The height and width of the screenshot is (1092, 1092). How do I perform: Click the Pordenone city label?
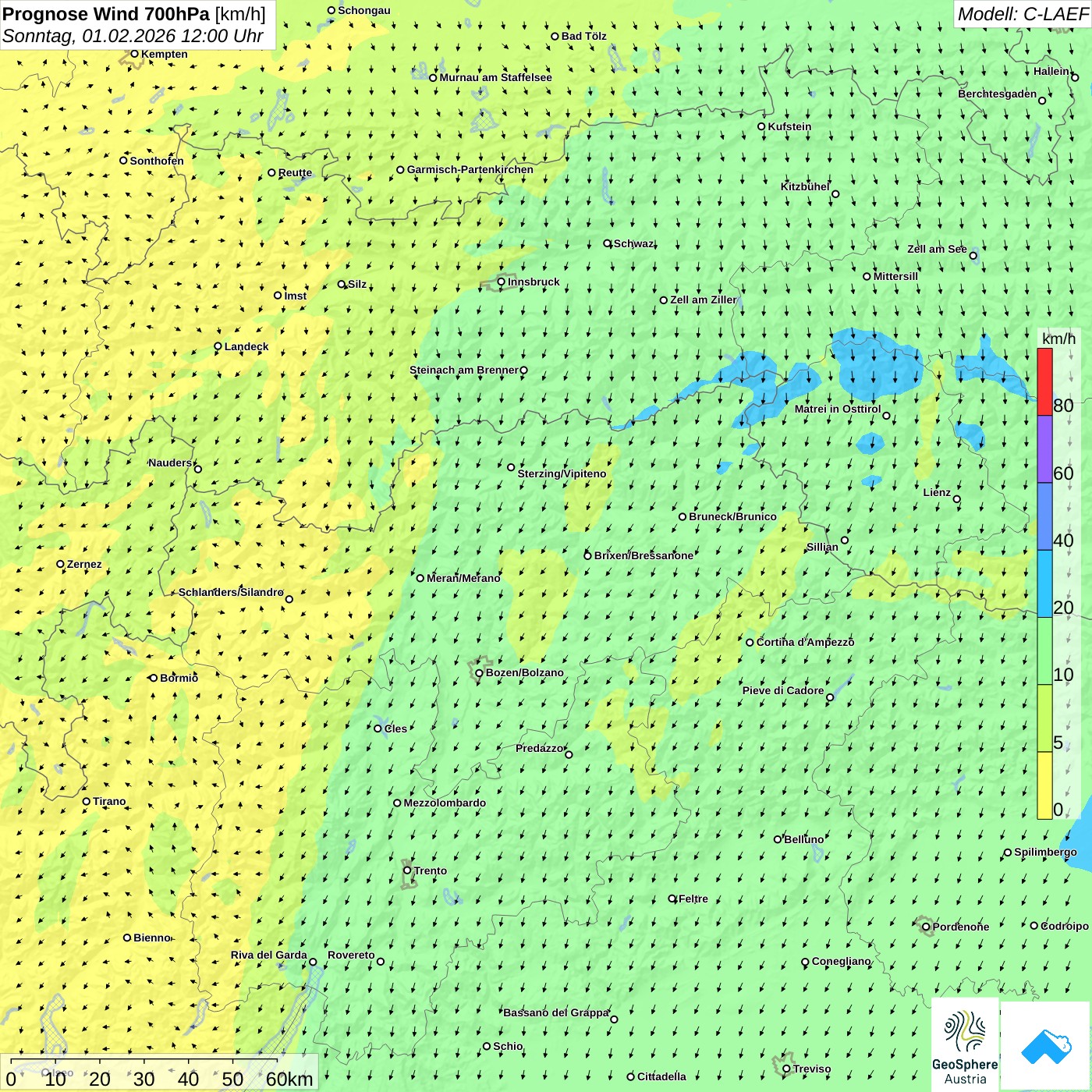[961, 927]
